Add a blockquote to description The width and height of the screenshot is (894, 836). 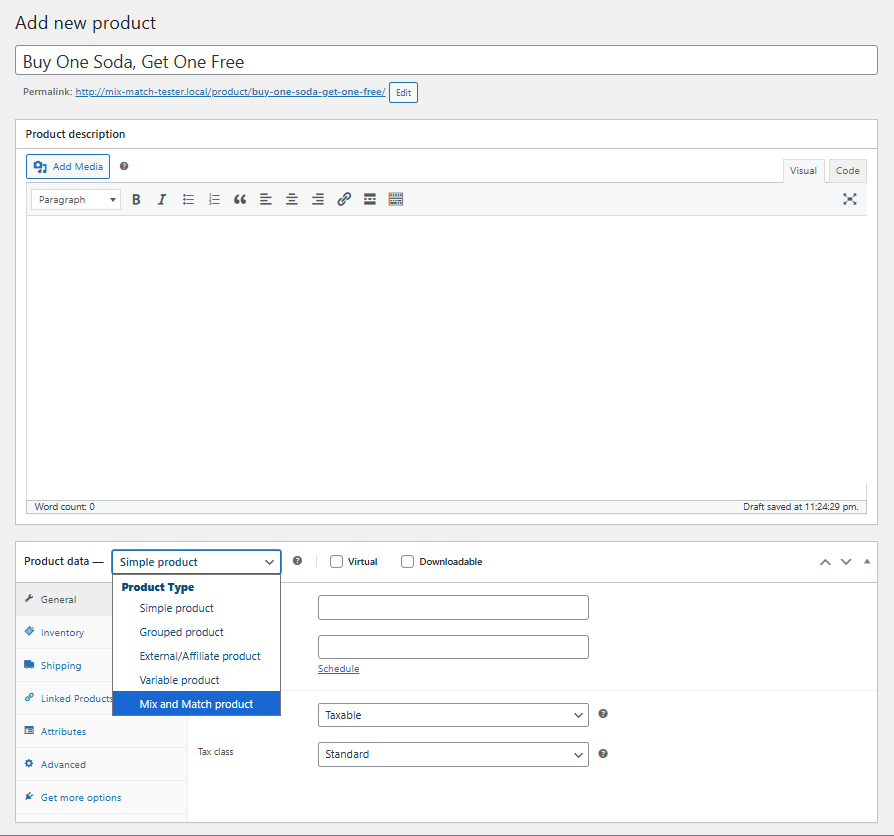click(240, 200)
